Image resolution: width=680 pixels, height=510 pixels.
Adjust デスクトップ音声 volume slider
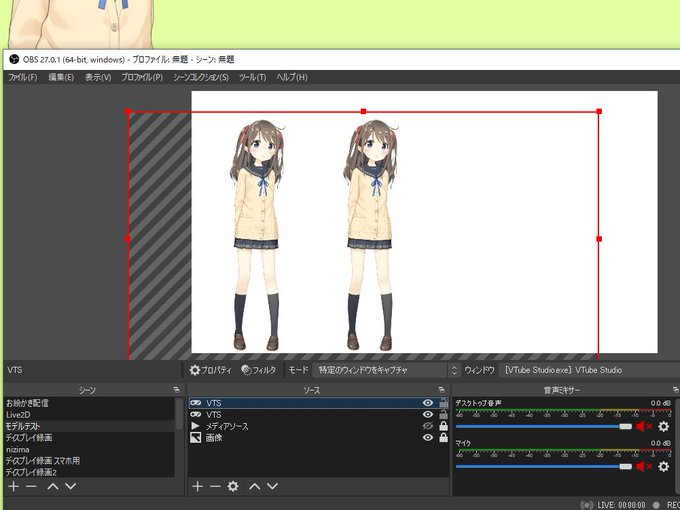(x=544, y=427)
